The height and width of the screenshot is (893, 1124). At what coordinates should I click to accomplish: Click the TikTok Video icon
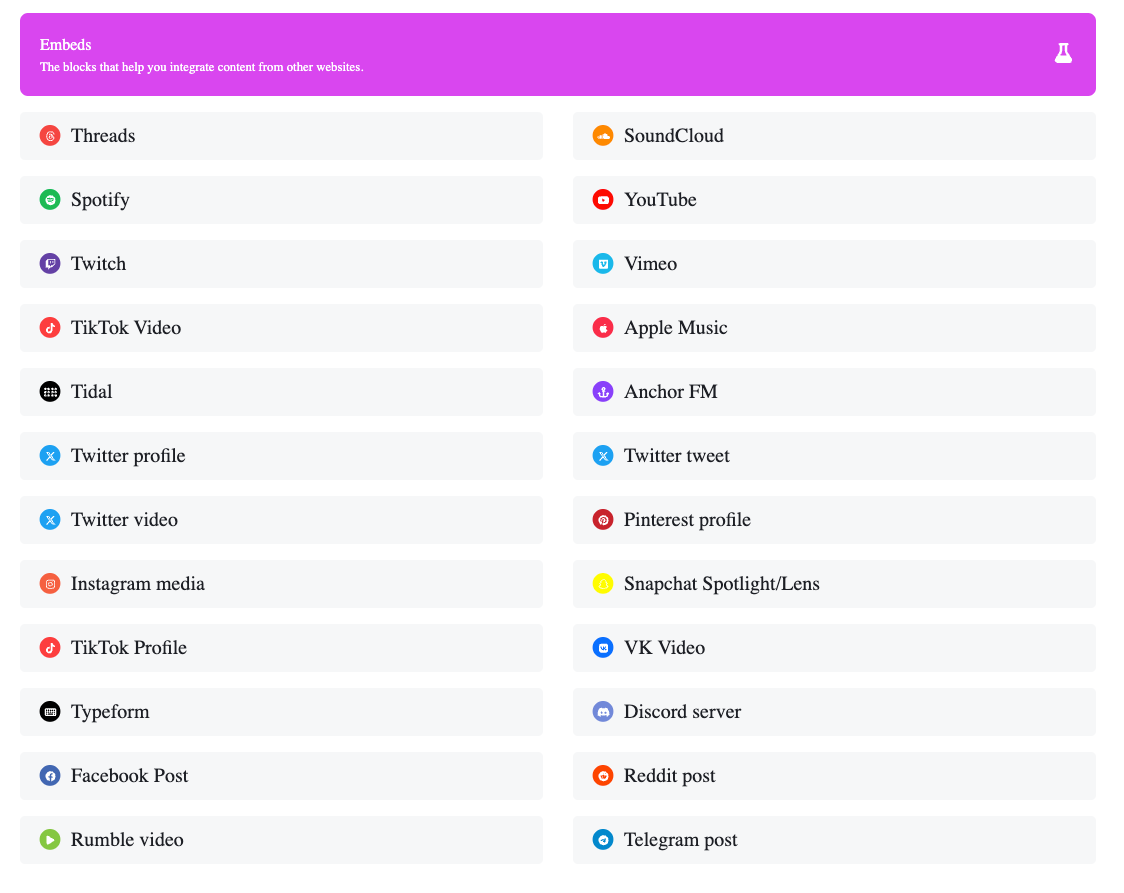pos(50,328)
